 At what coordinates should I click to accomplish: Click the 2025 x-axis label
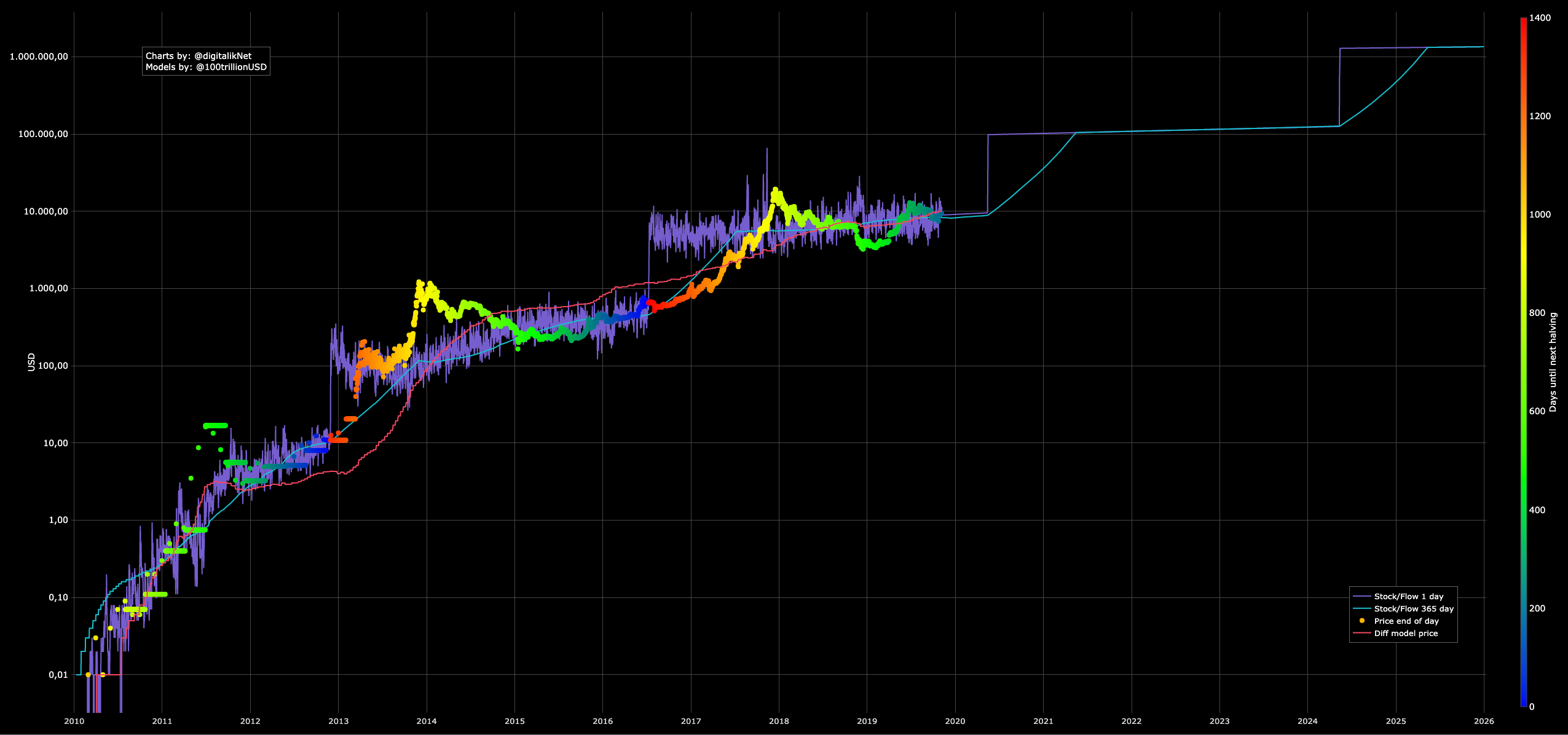click(1396, 721)
